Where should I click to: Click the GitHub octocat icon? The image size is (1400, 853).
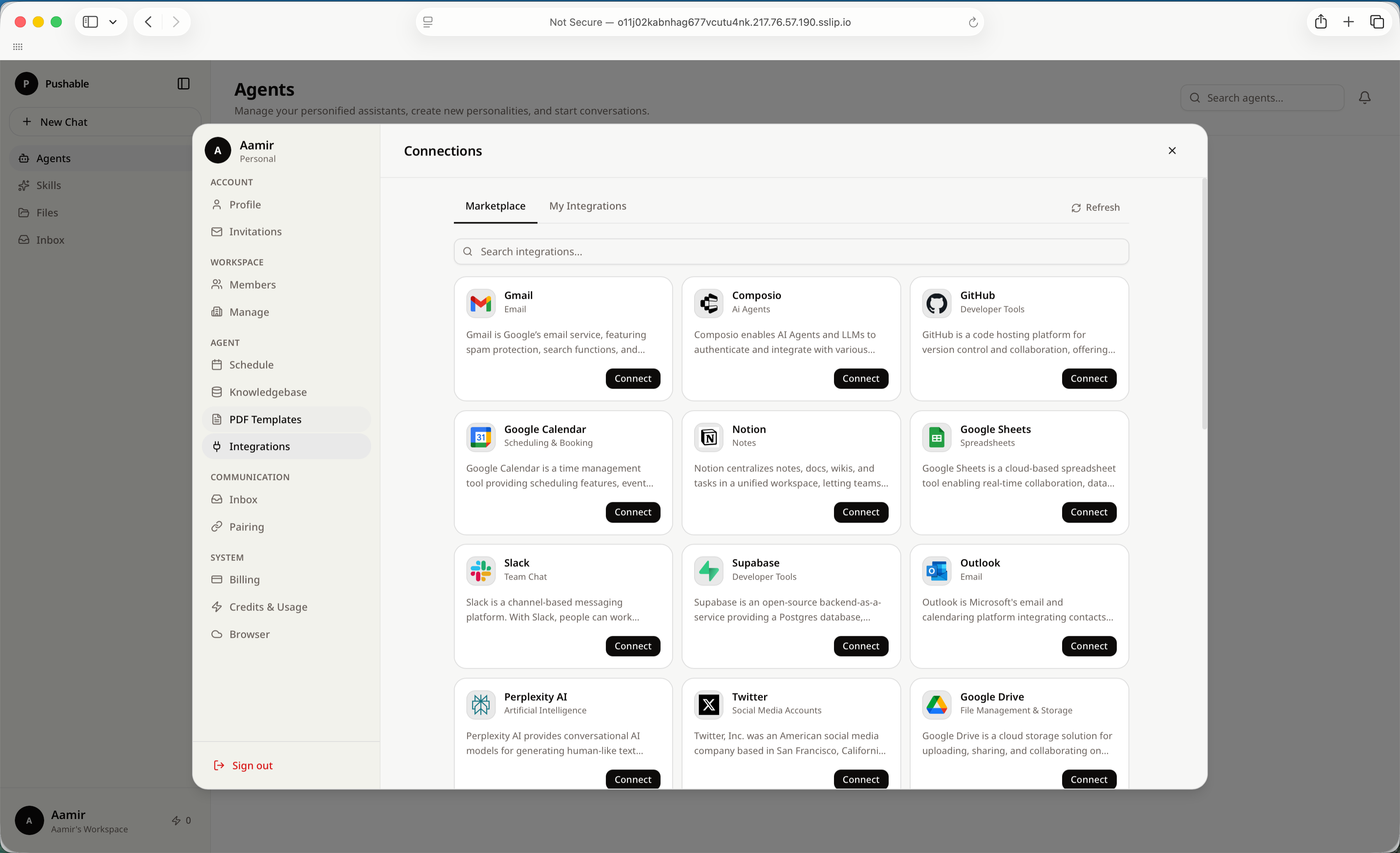(936, 303)
